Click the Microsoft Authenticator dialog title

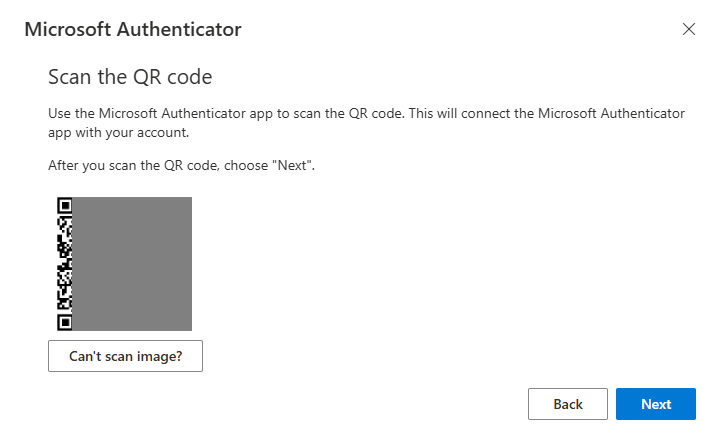(132, 29)
